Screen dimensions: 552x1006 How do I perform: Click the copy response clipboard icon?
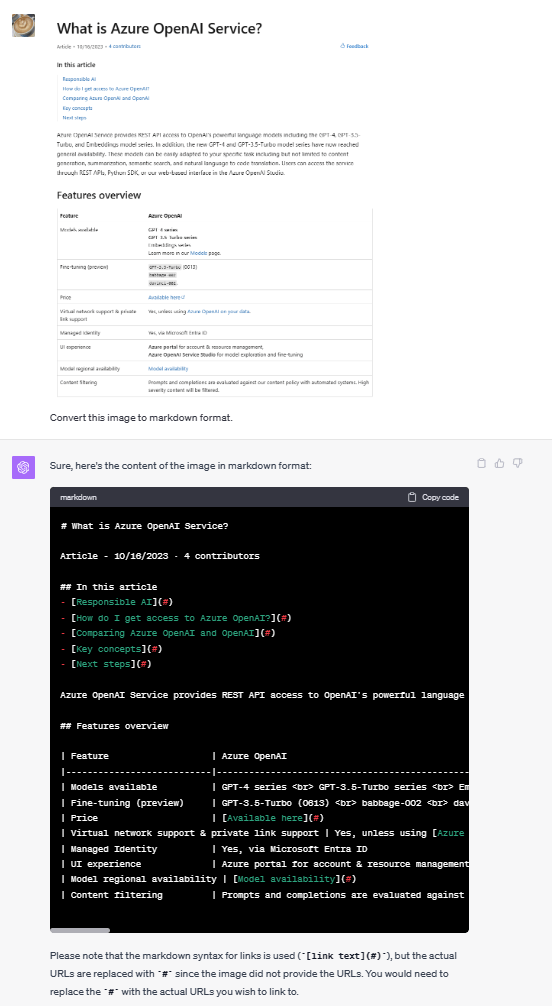pos(481,463)
